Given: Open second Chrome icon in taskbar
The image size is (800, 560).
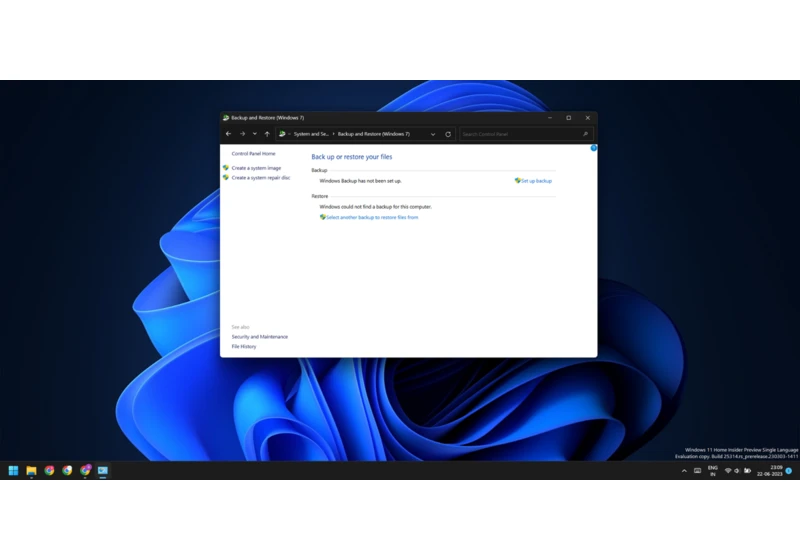Looking at the screenshot, I should click(67, 470).
